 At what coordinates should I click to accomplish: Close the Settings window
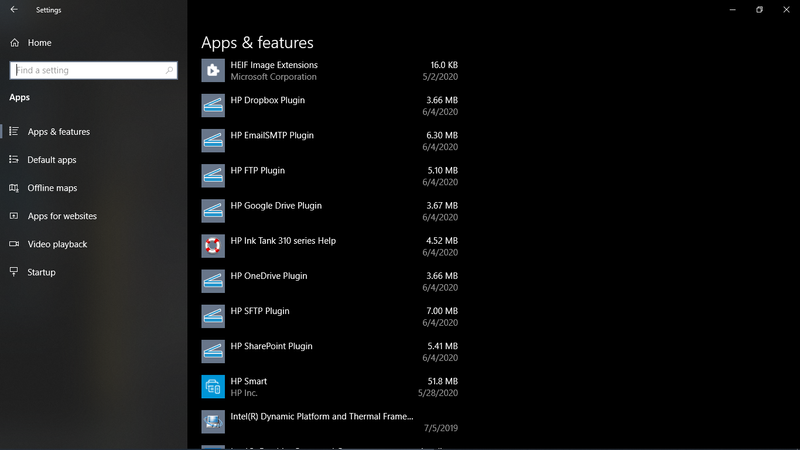coord(786,10)
